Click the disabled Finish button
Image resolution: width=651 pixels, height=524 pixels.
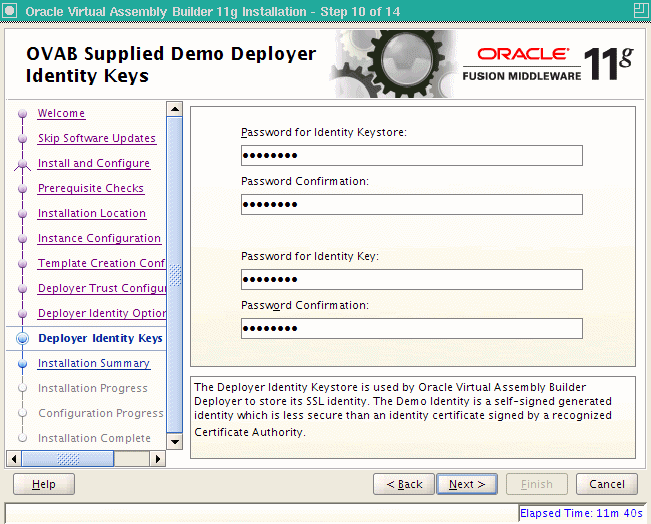537,484
